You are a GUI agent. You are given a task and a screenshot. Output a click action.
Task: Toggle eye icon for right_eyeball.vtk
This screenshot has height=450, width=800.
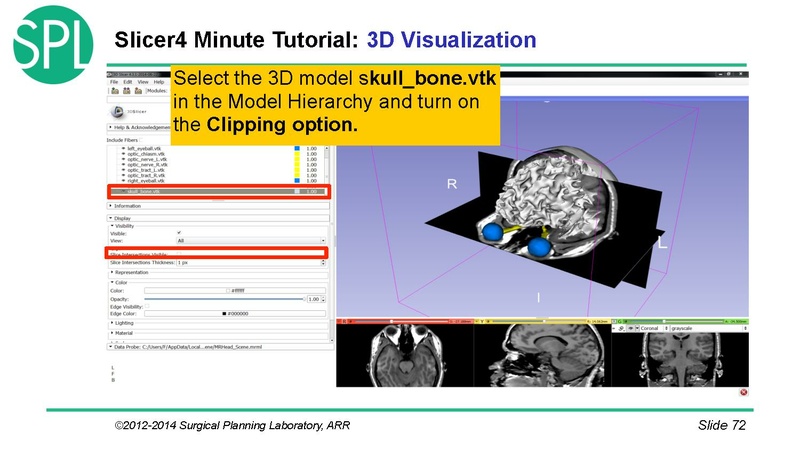pyautogui.click(x=123, y=181)
